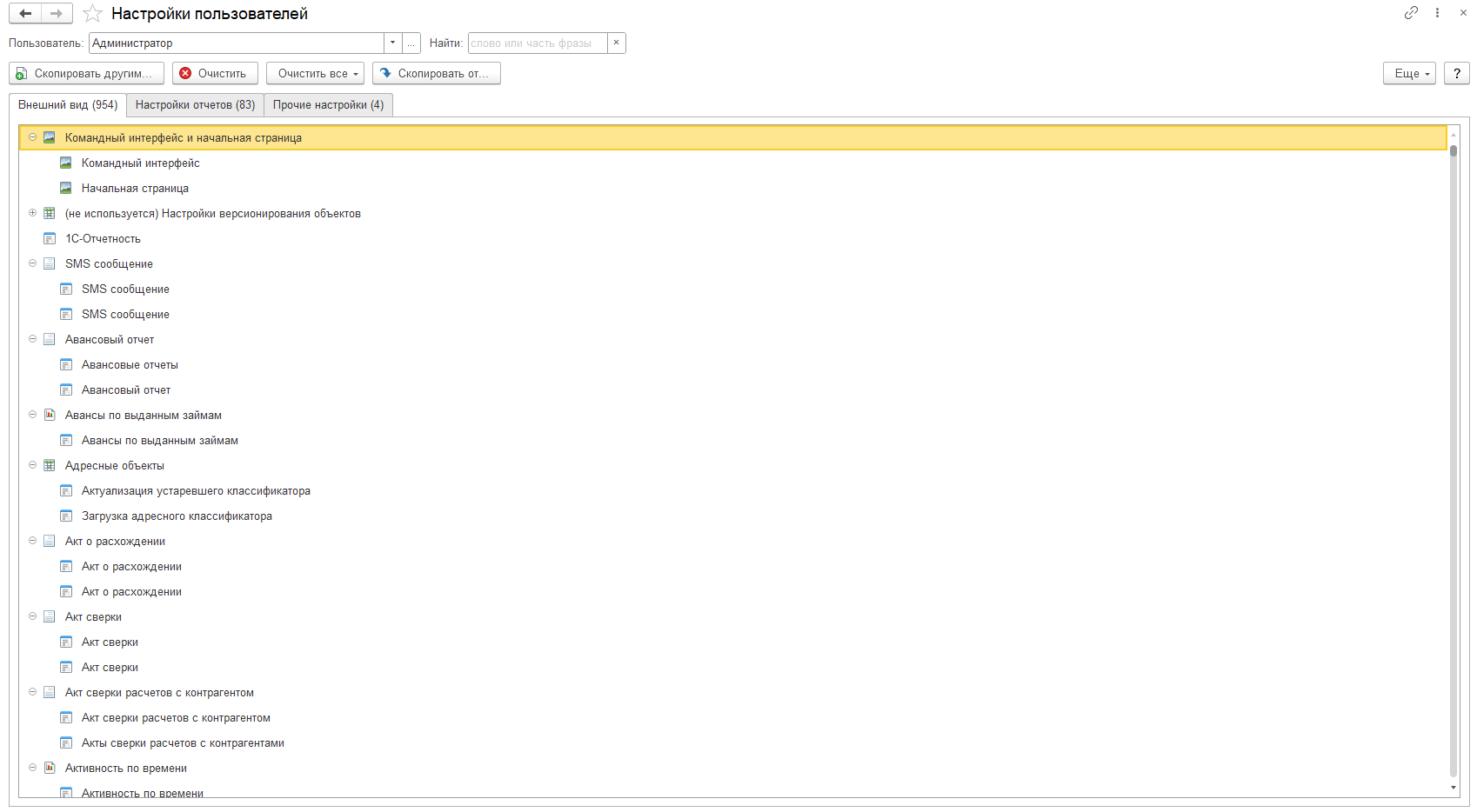Image resolution: width=1477 pixels, height=812 pixels.
Task: Select Загрузка адресного классификатора row
Action: [732, 516]
